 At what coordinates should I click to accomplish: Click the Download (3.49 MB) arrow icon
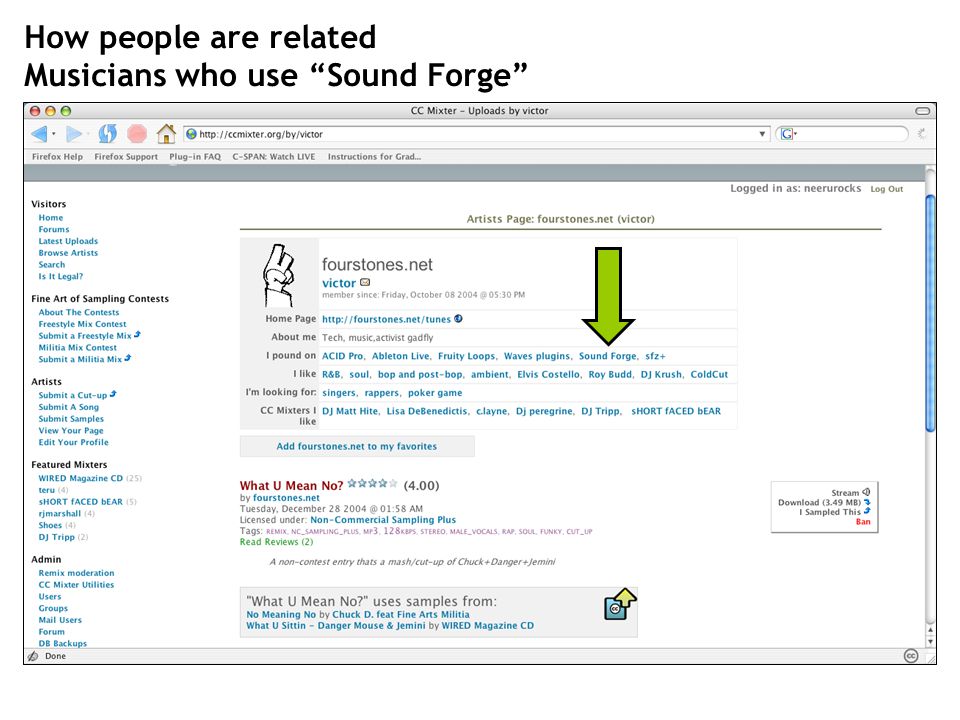[x=867, y=502]
